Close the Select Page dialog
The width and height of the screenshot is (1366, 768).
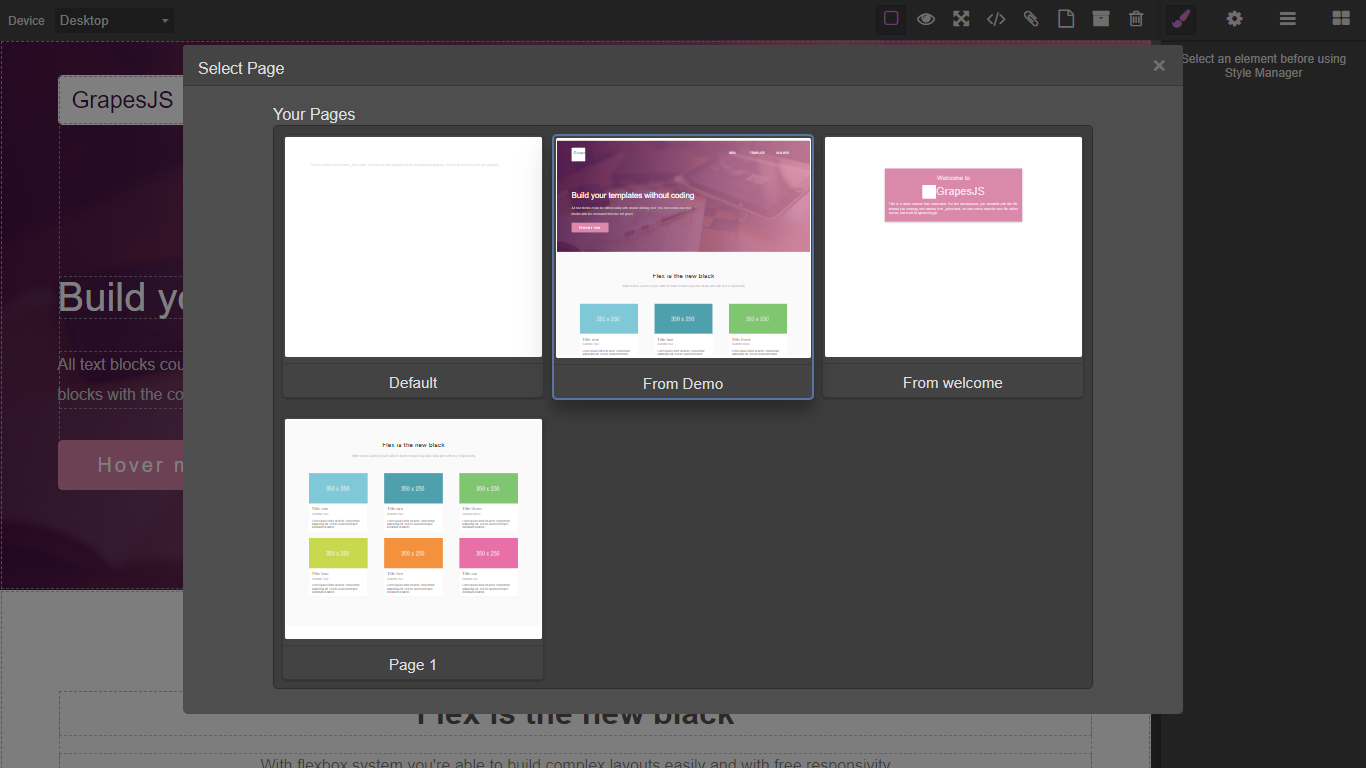point(1159,65)
